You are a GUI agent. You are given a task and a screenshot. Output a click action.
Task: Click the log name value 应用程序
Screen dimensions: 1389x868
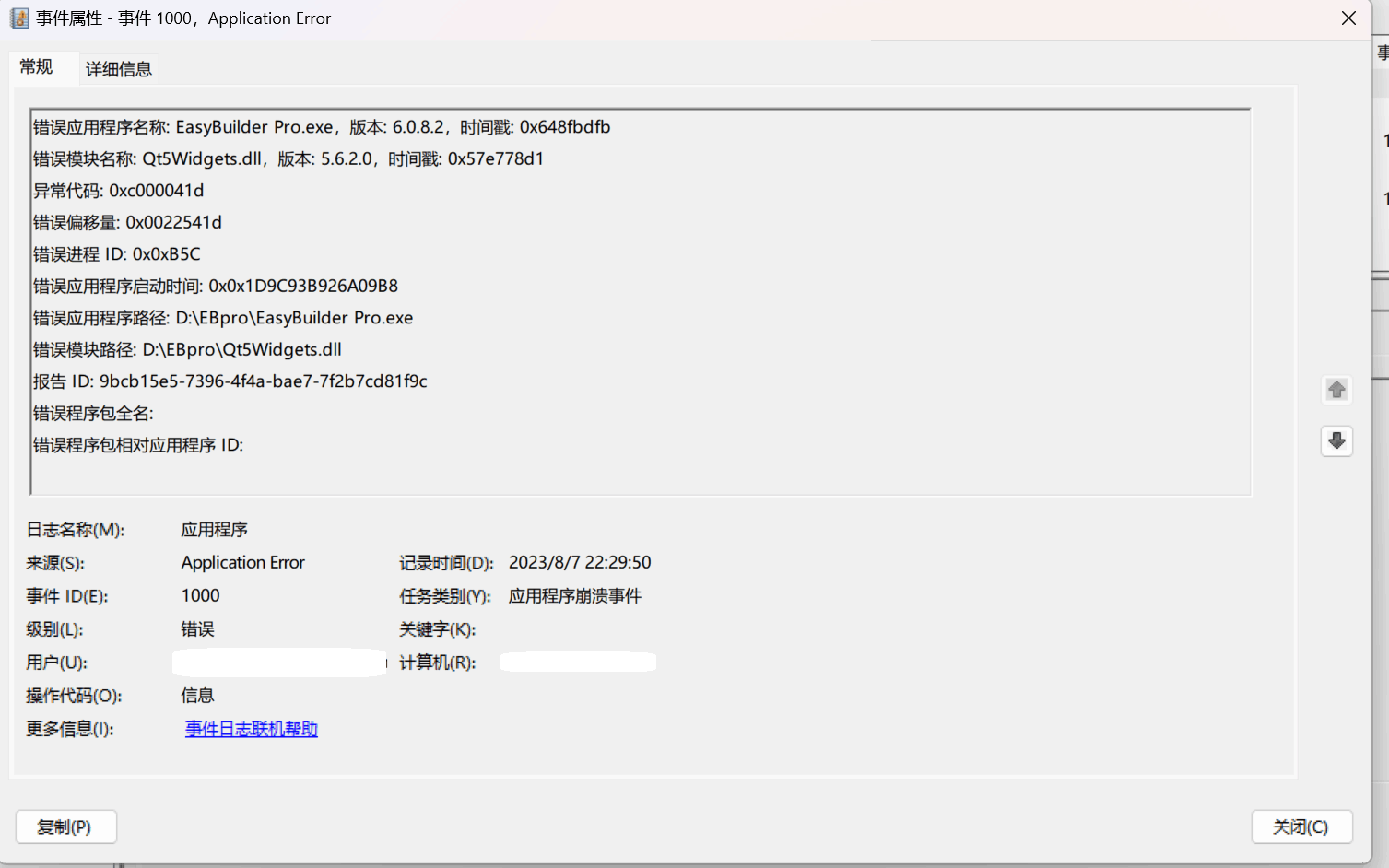(215, 530)
